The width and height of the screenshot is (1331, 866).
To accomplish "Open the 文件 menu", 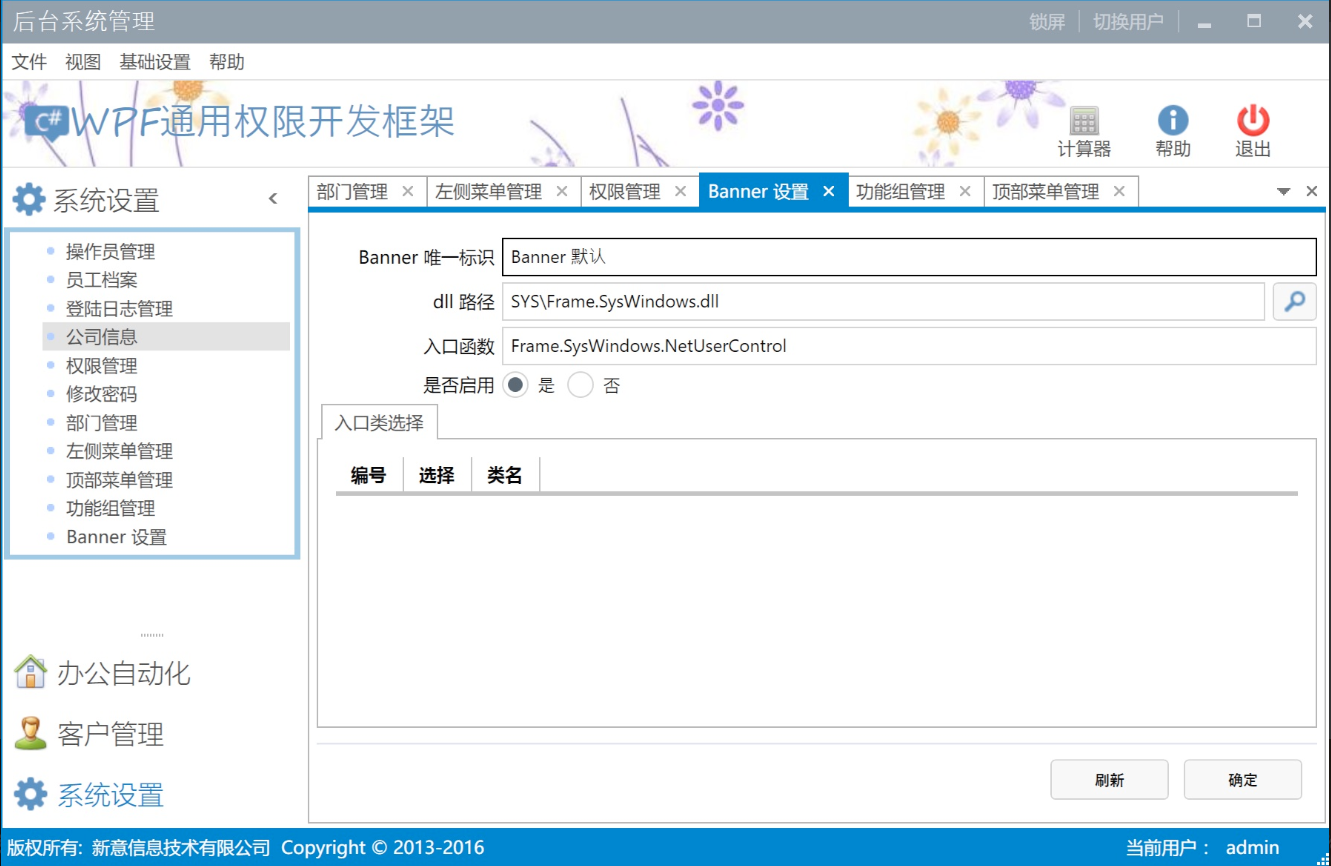I will tap(29, 62).
